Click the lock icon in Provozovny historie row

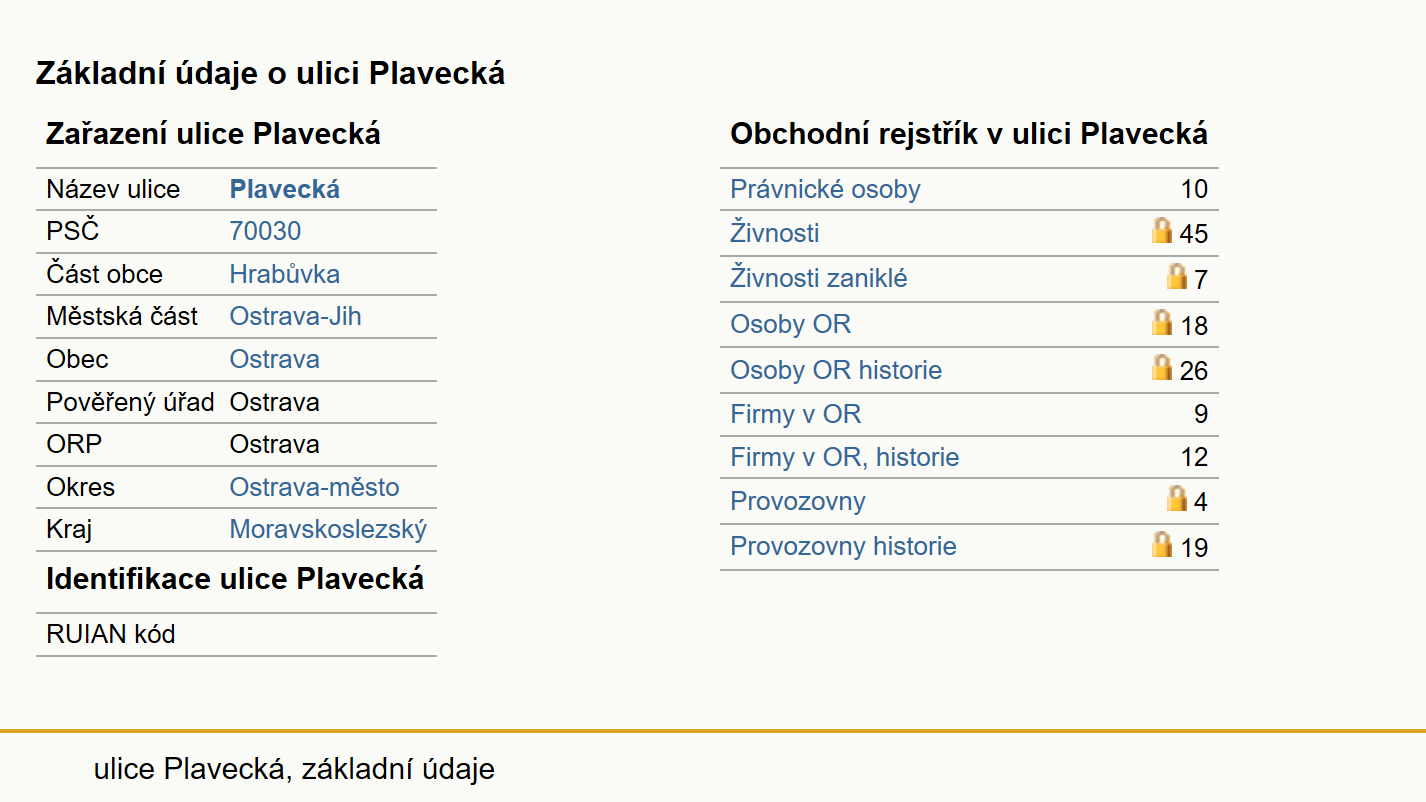click(x=1162, y=544)
